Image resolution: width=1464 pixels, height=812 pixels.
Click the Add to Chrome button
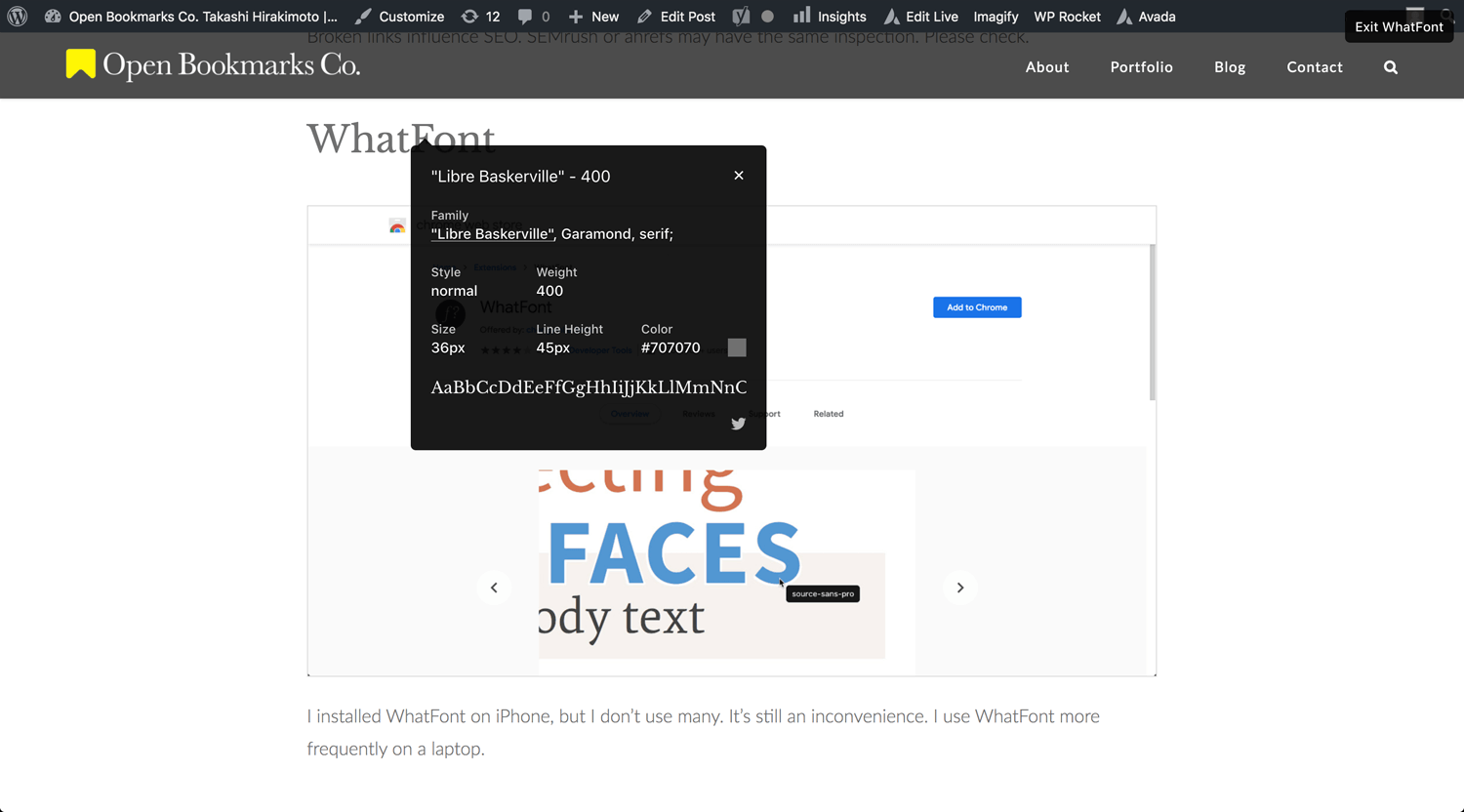click(977, 307)
